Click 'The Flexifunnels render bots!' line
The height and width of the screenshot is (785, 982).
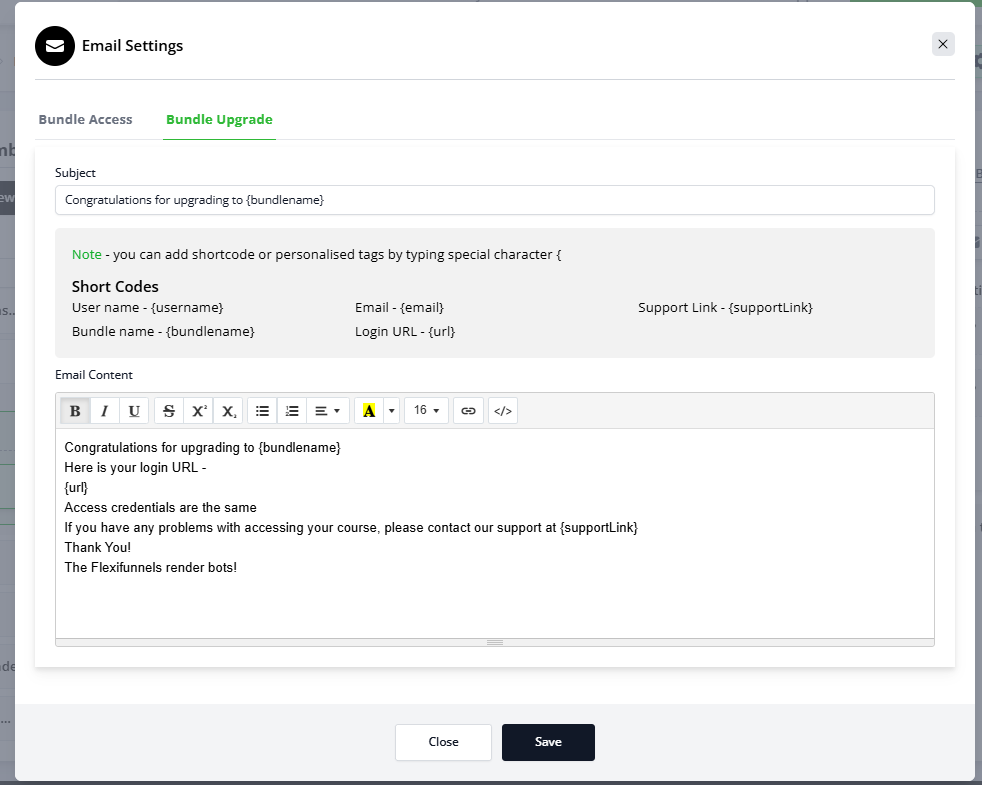tap(150, 568)
